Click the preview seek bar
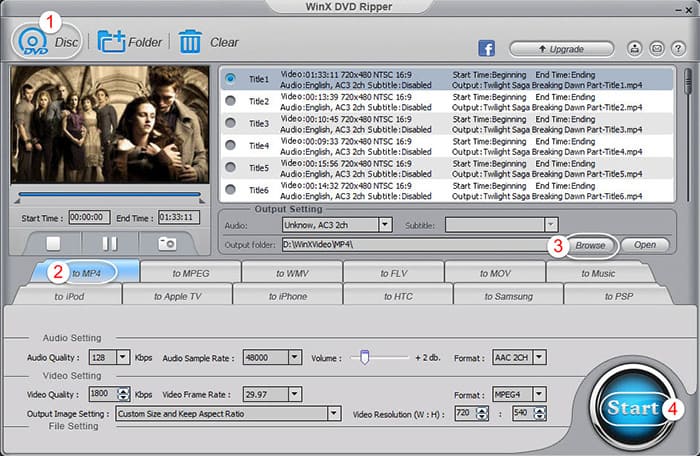Screen dimensions: 700x456 (x=110, y=194)
